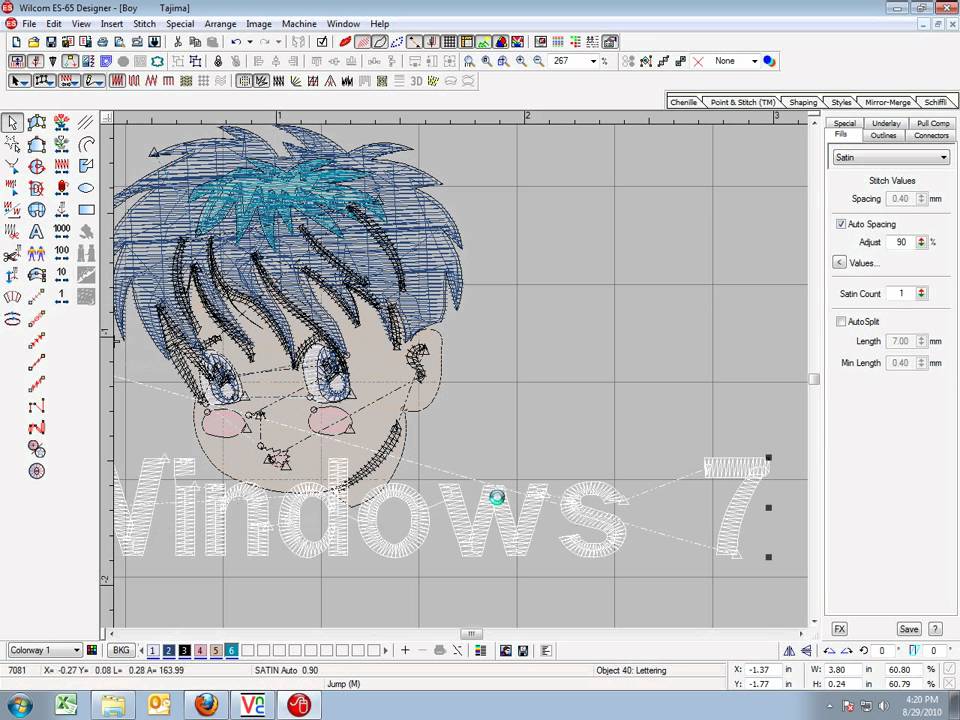Click the rotation angle input field
The image size is (960, 720).
pos(882,651)
